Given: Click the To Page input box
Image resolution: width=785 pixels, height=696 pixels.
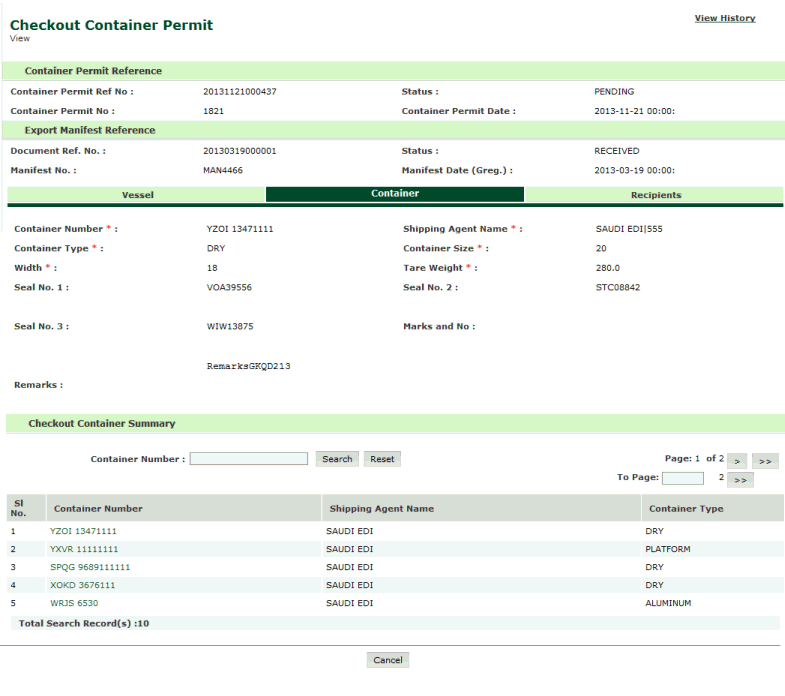Looking at the screenshot, I should pyautogui.click(x=682, y=478).
